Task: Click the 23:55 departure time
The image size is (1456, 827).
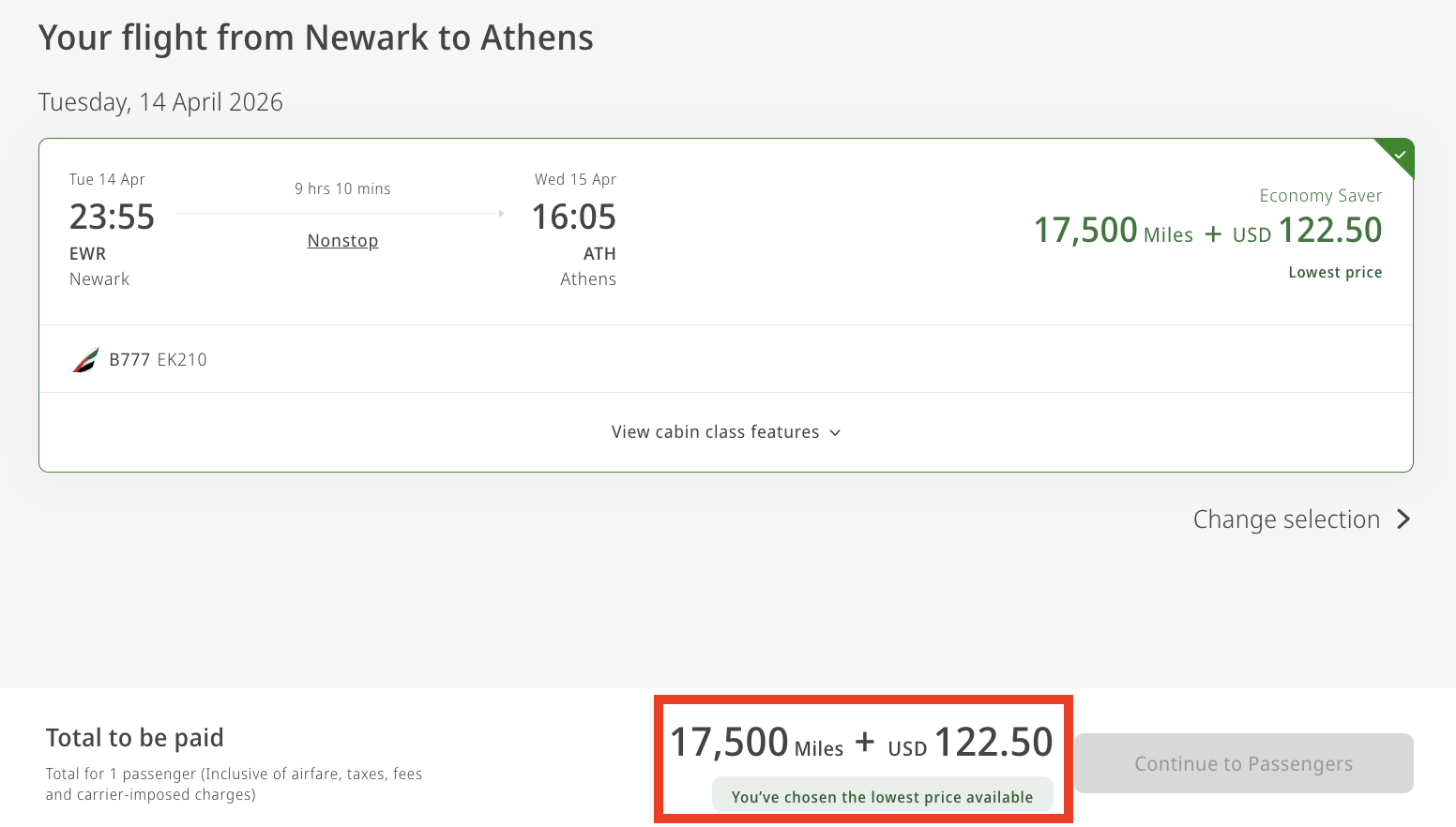Action: (x=112, y=218)
